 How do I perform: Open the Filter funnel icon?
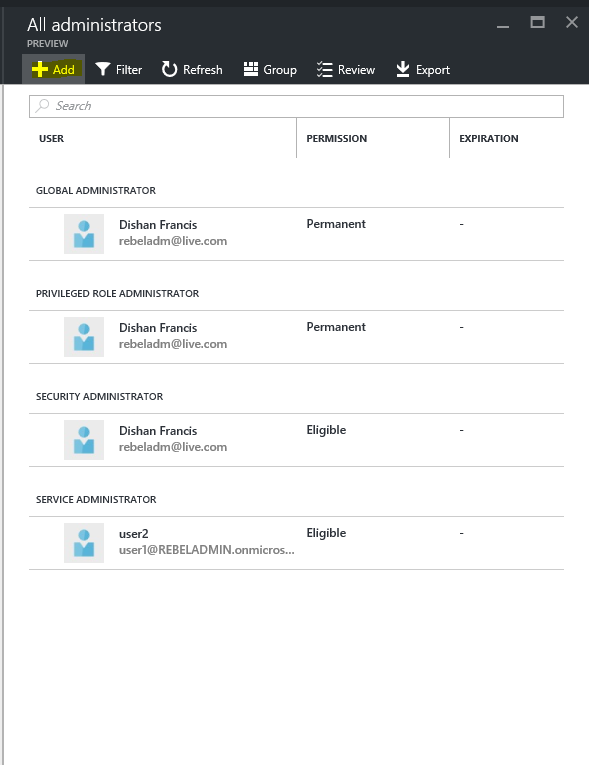(102, 69)
